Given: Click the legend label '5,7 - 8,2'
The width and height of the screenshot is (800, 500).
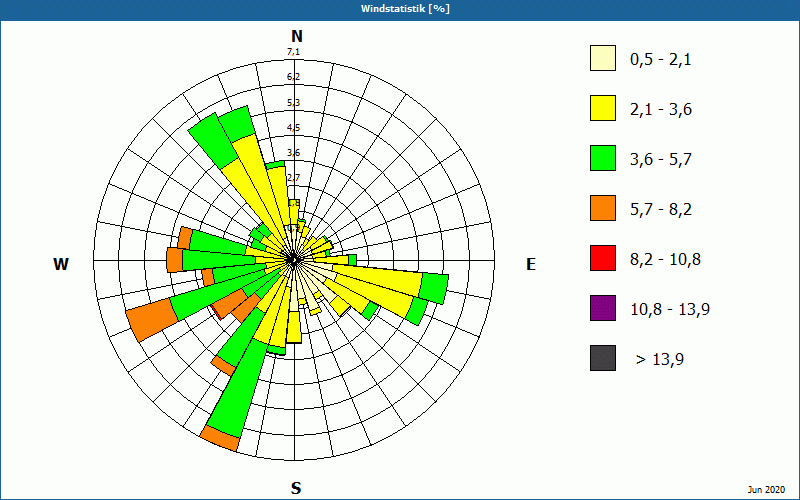Looking at the screenshot, I should tap(661, 210).
